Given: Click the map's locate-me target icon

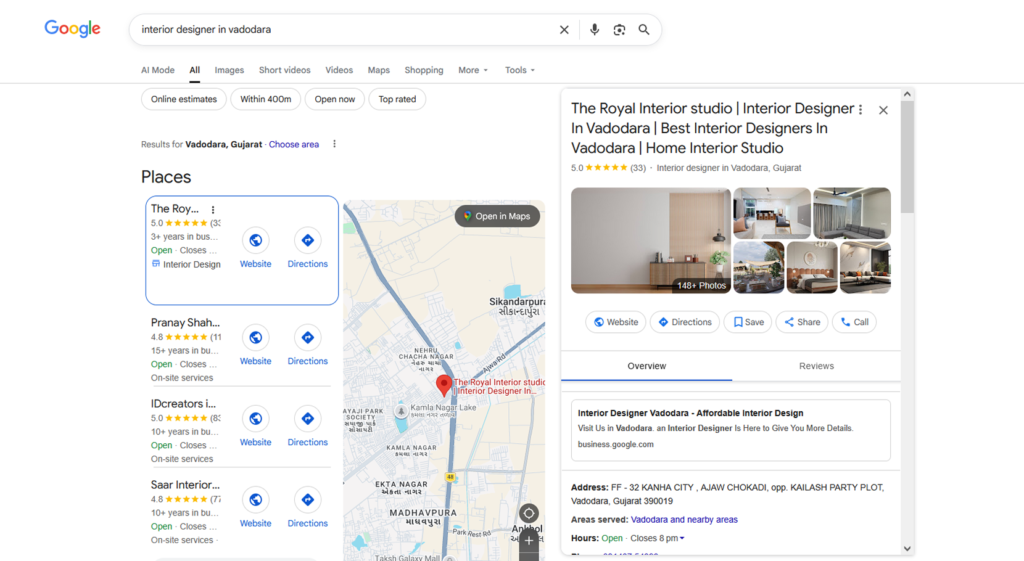Looking at the screenshot, I should click(x=529, y=513).
